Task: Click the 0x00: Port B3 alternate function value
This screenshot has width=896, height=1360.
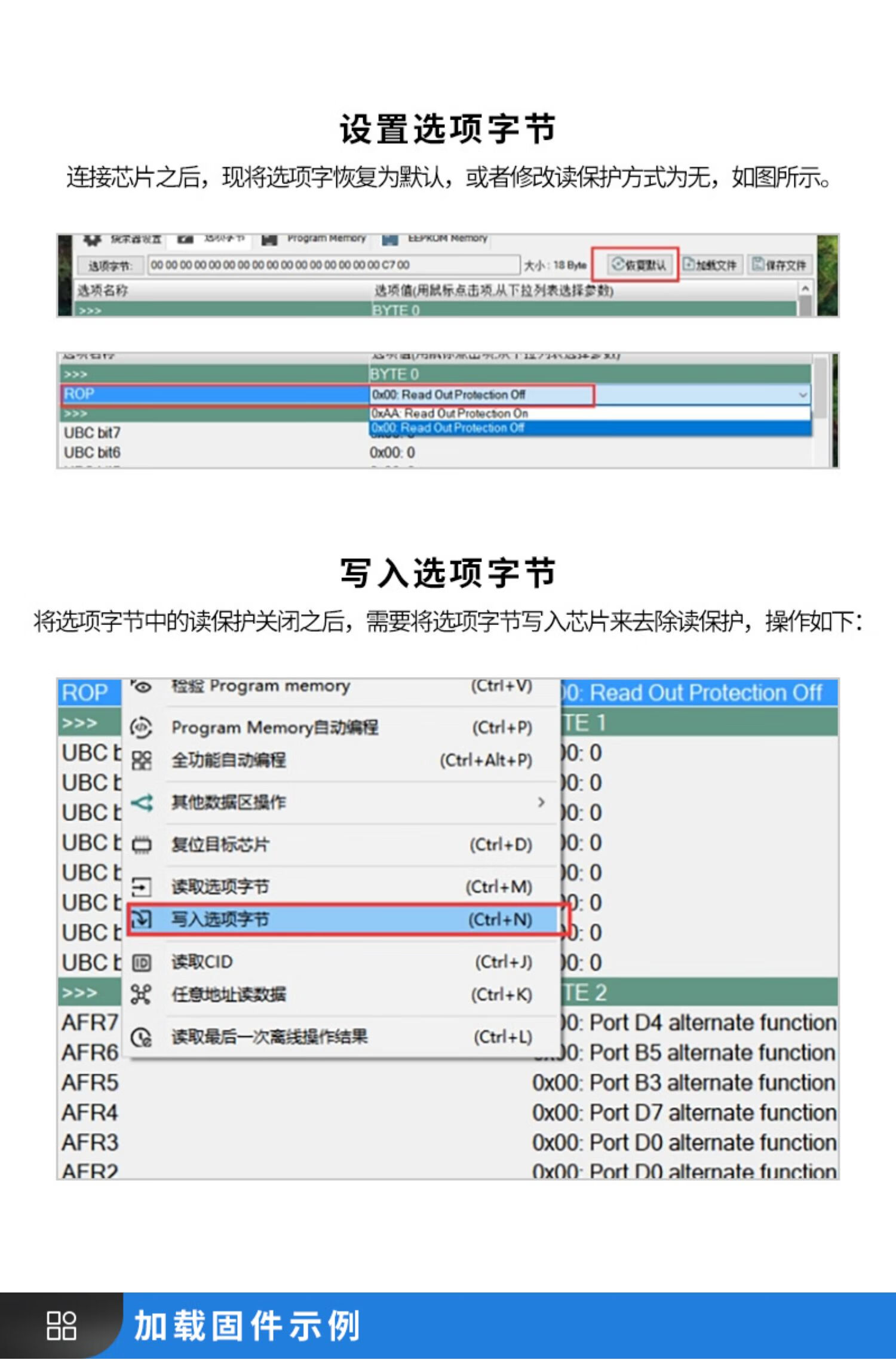Action: coord(684,1083)
